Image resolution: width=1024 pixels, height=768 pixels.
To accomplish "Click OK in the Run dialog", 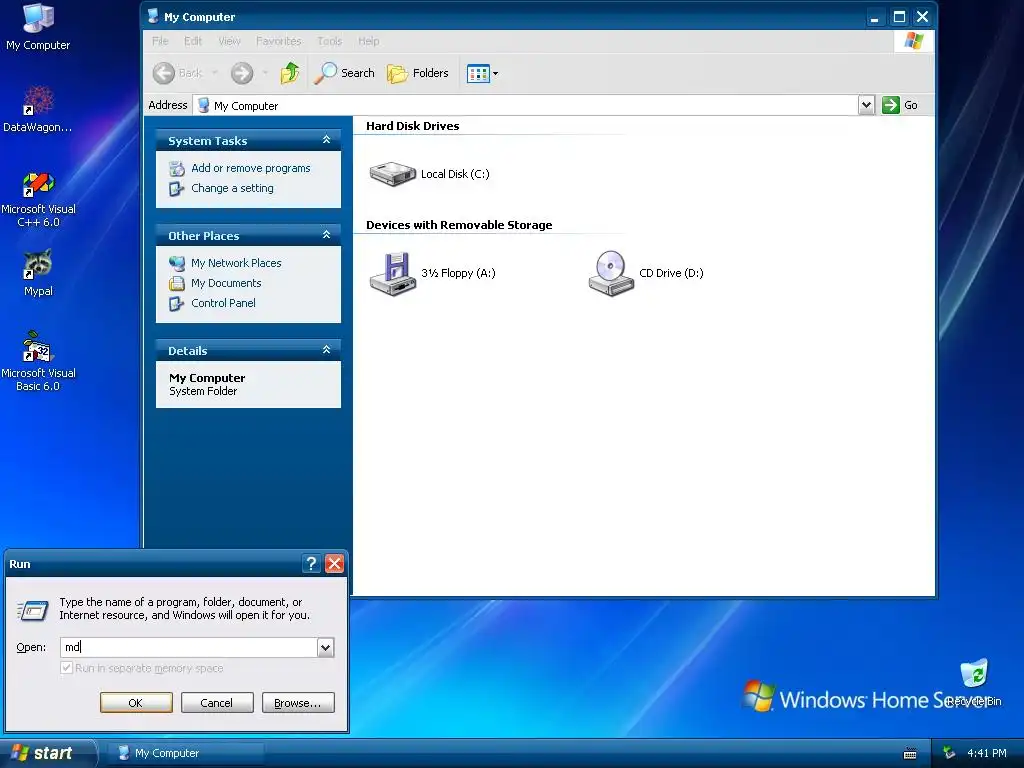I will (136, 703).
